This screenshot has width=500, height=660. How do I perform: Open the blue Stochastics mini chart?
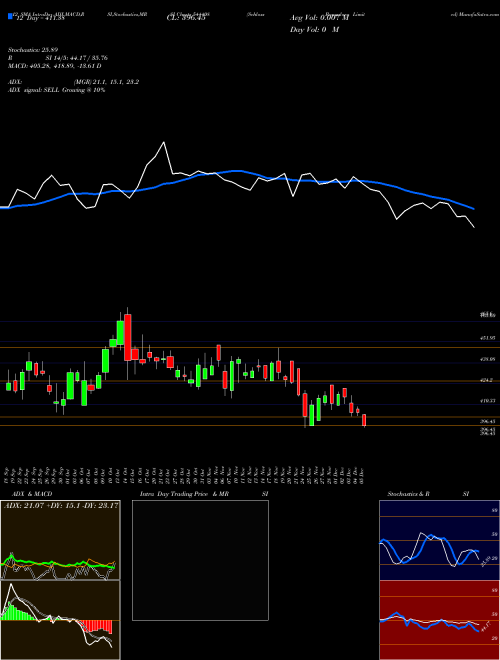coord(439,540)
